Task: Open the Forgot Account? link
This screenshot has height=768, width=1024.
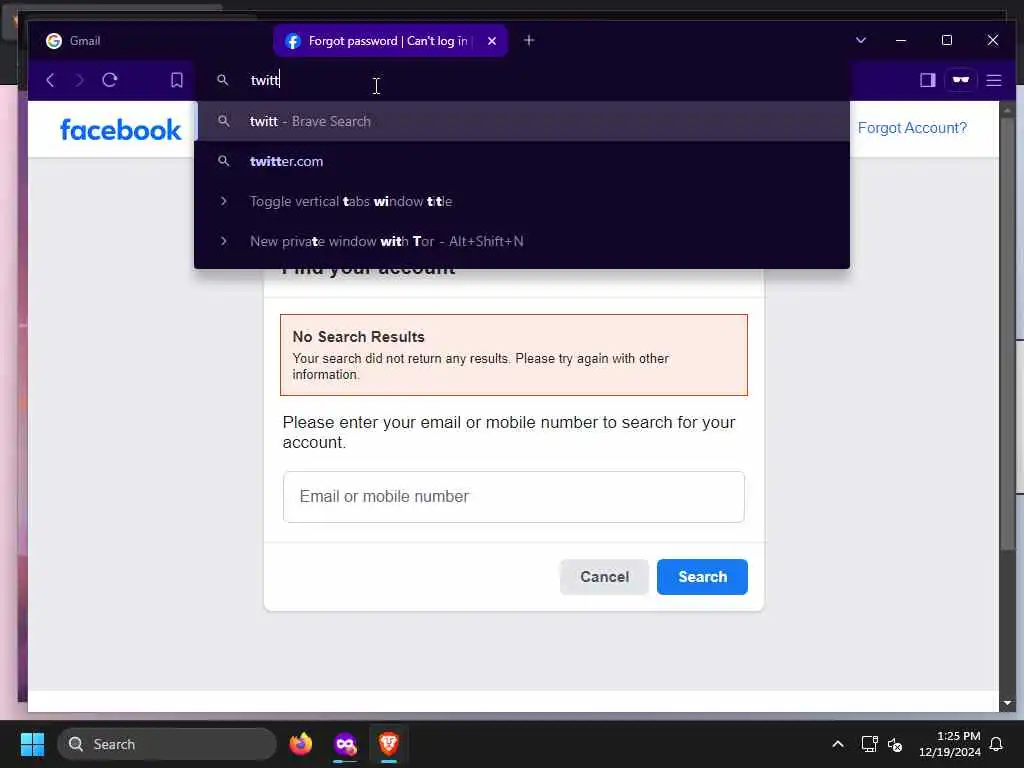Action: point(912,128)
